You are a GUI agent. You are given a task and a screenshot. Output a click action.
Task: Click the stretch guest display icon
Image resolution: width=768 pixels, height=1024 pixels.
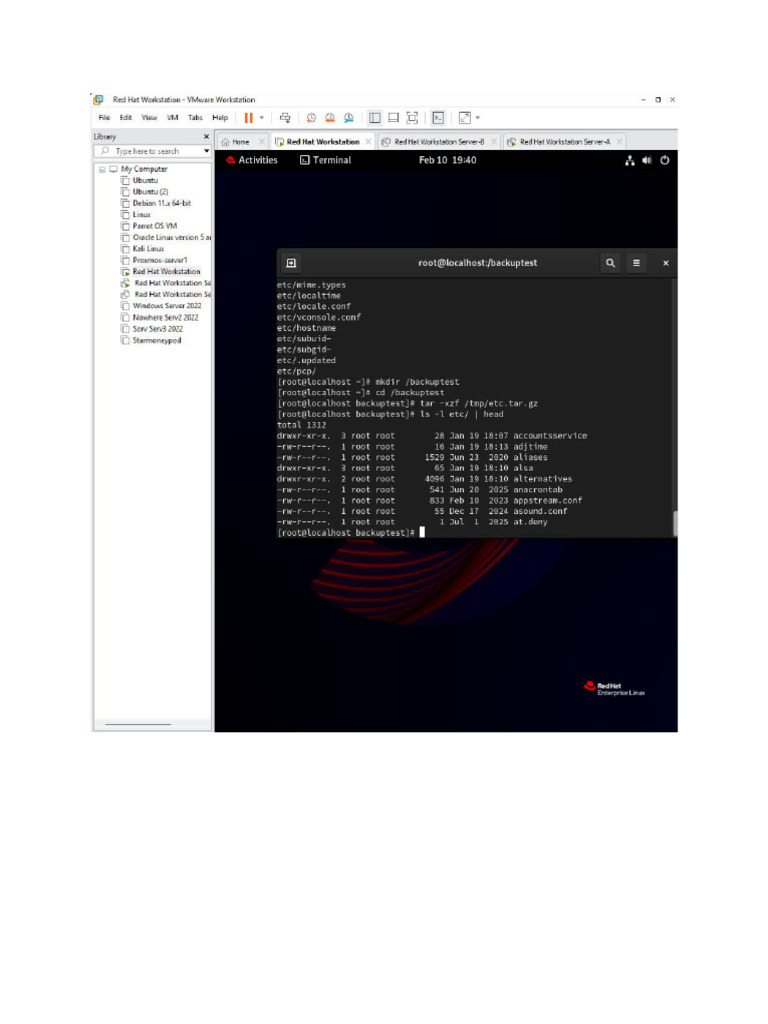[x=464, y=118]
